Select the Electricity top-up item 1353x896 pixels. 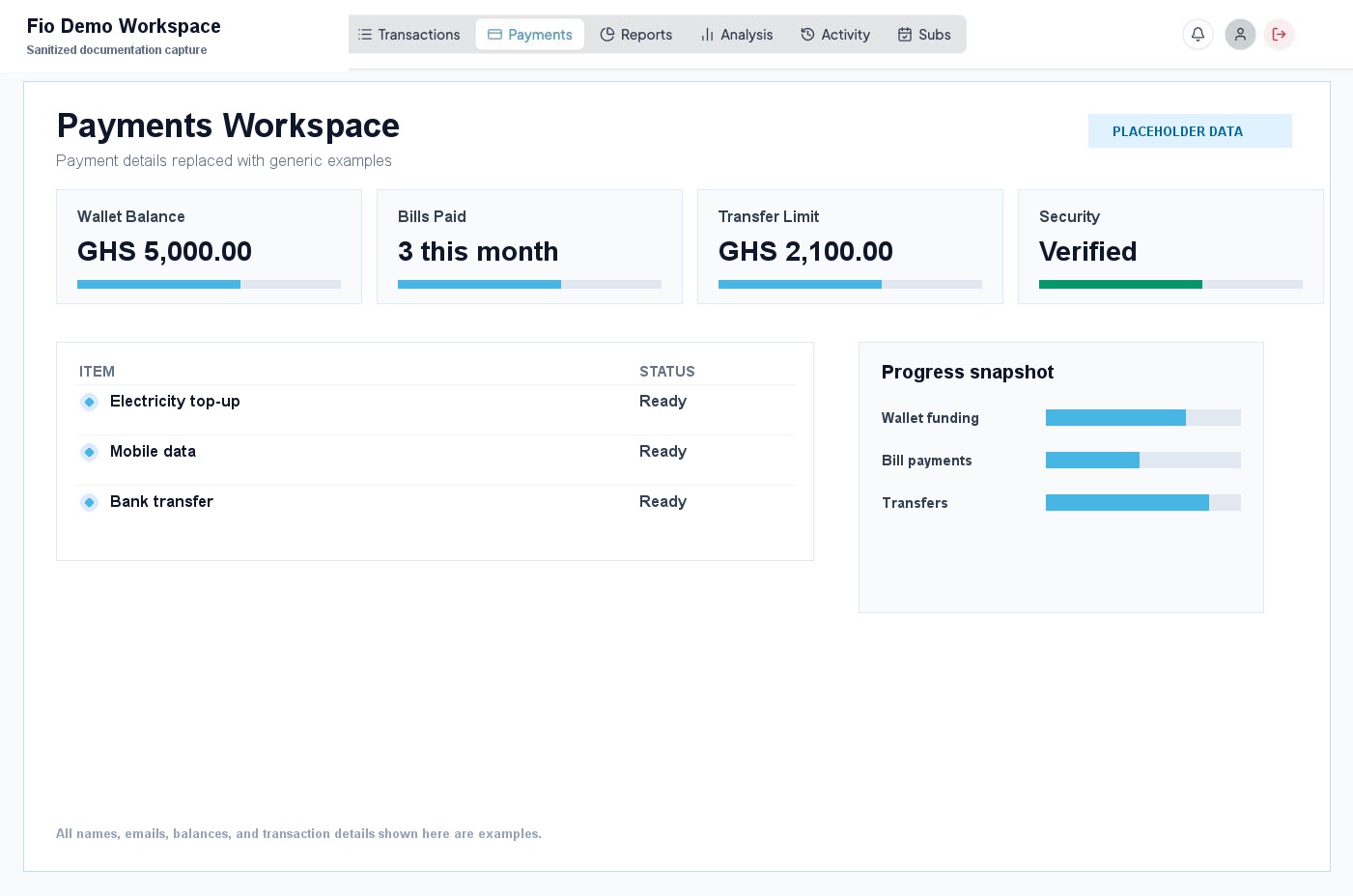click(175, 402)
